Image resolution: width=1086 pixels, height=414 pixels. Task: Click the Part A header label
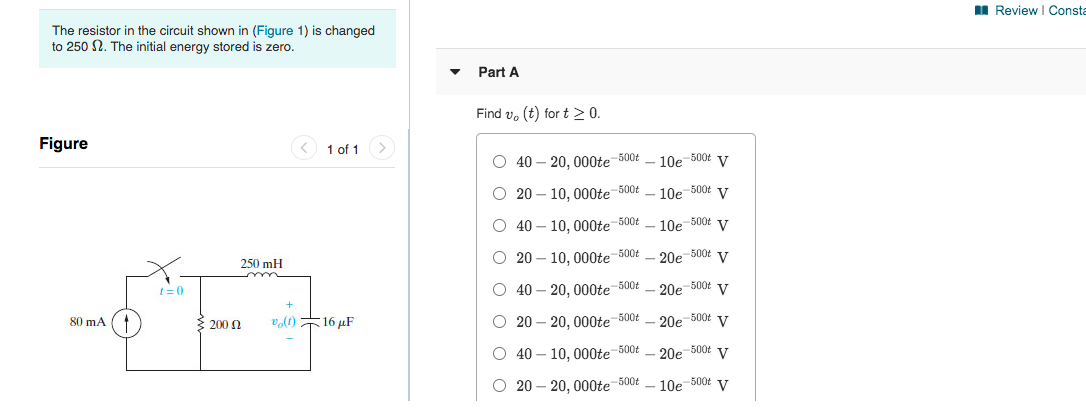point(499,72)
